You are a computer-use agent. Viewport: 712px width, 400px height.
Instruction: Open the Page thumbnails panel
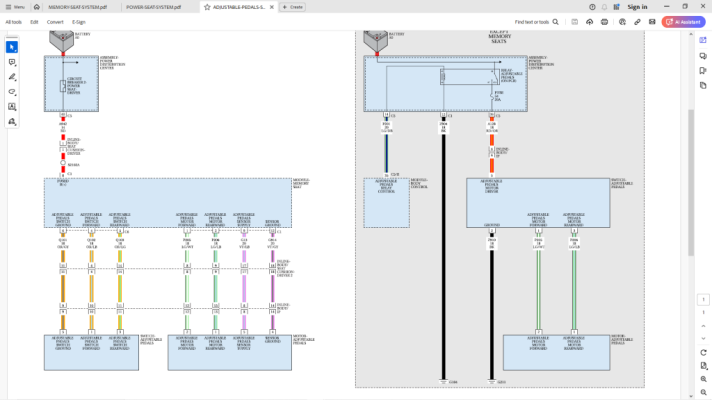[x=703, y=85]
